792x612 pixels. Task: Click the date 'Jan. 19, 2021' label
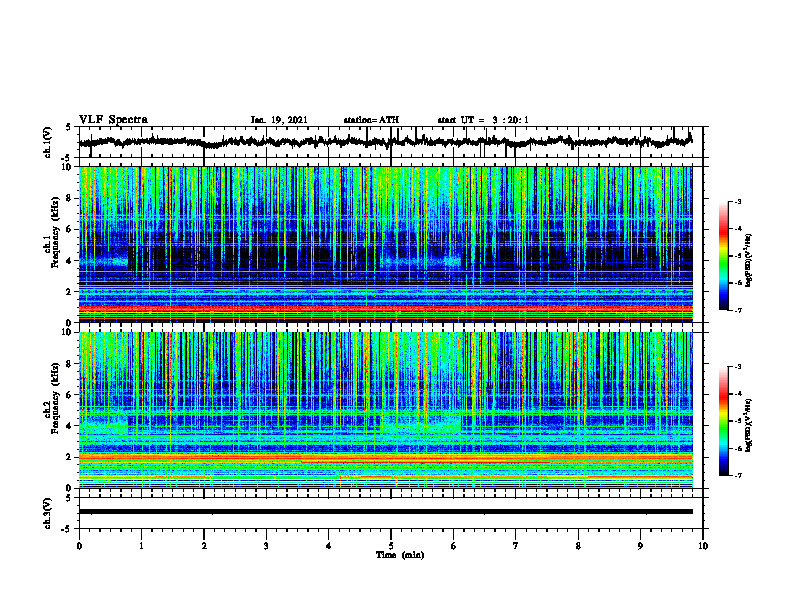[279, 120]
